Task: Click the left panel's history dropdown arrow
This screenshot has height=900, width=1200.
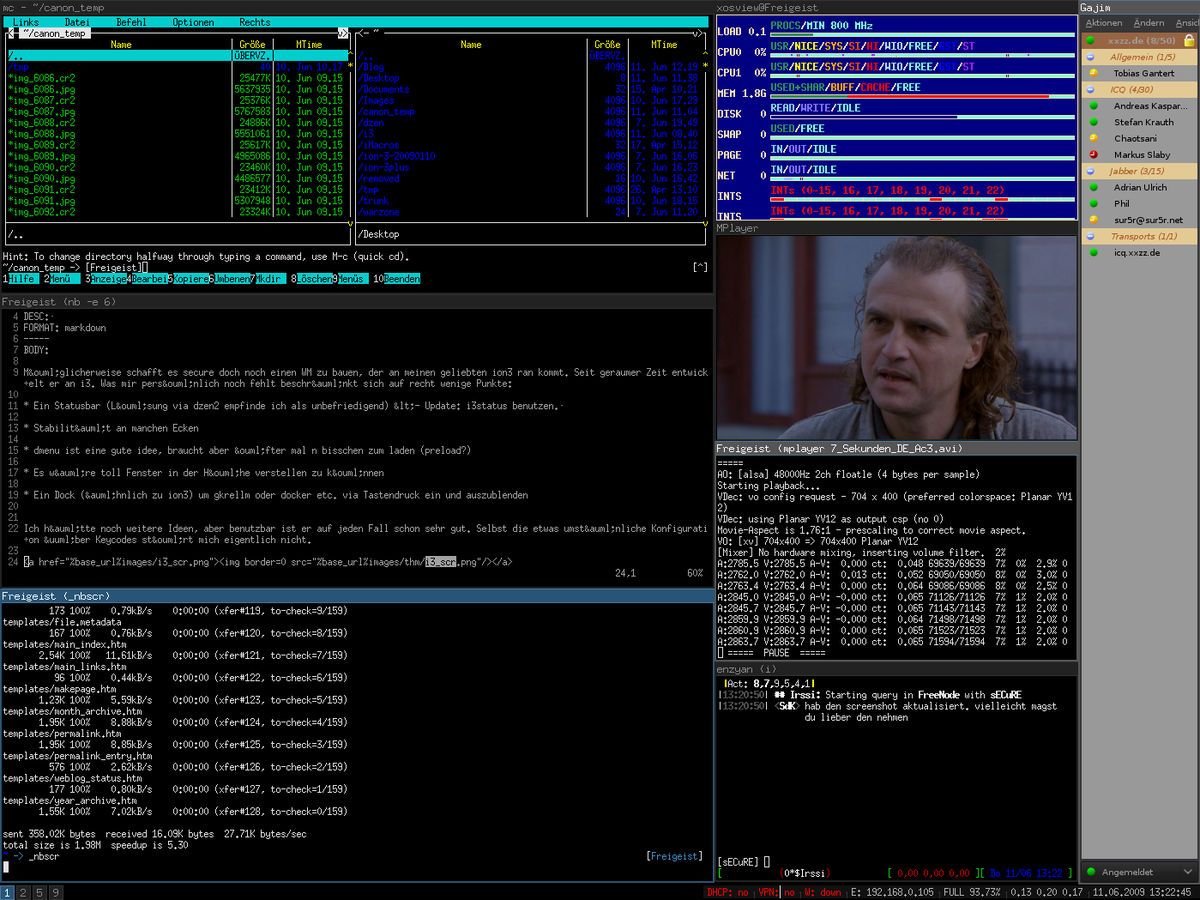Action: [x=341, y=33]
